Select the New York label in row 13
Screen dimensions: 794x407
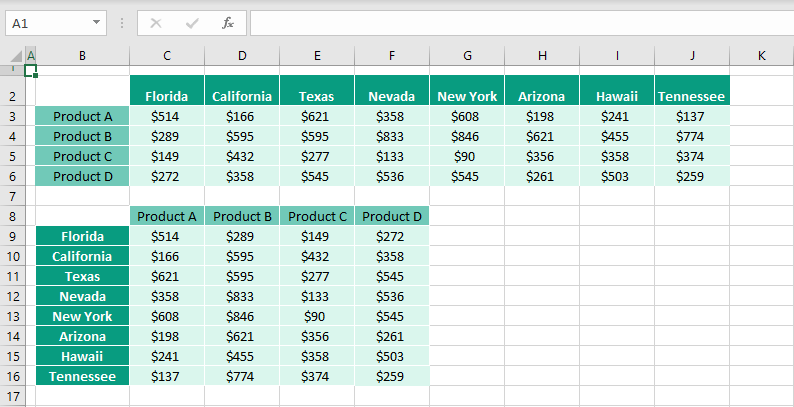click(x=82, y=316)
